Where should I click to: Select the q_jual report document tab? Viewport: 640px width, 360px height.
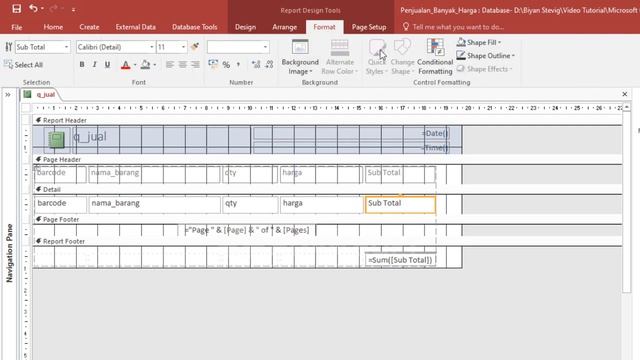point(41,95)
